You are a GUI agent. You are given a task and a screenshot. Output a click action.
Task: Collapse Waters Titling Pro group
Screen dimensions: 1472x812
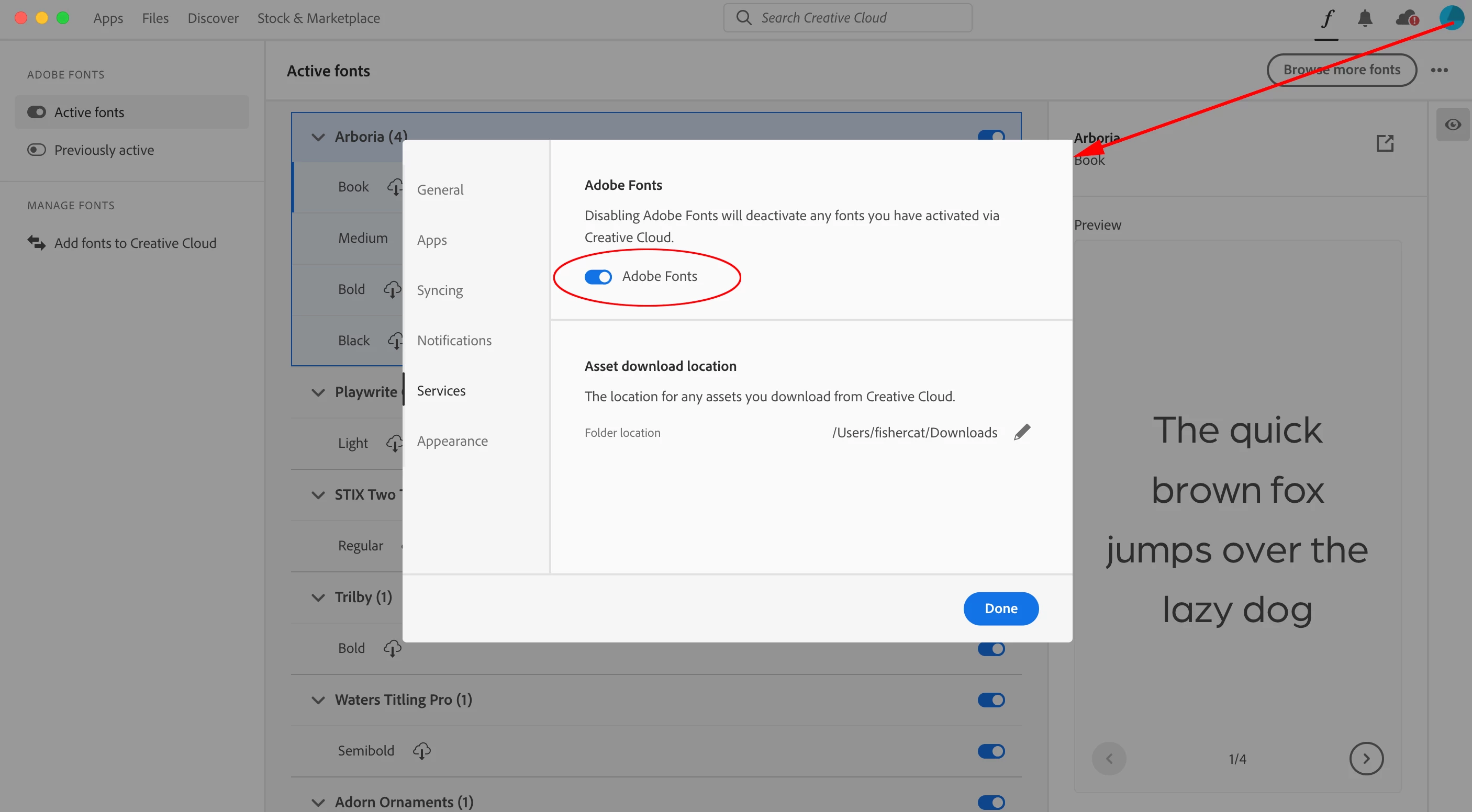[318, 700]
